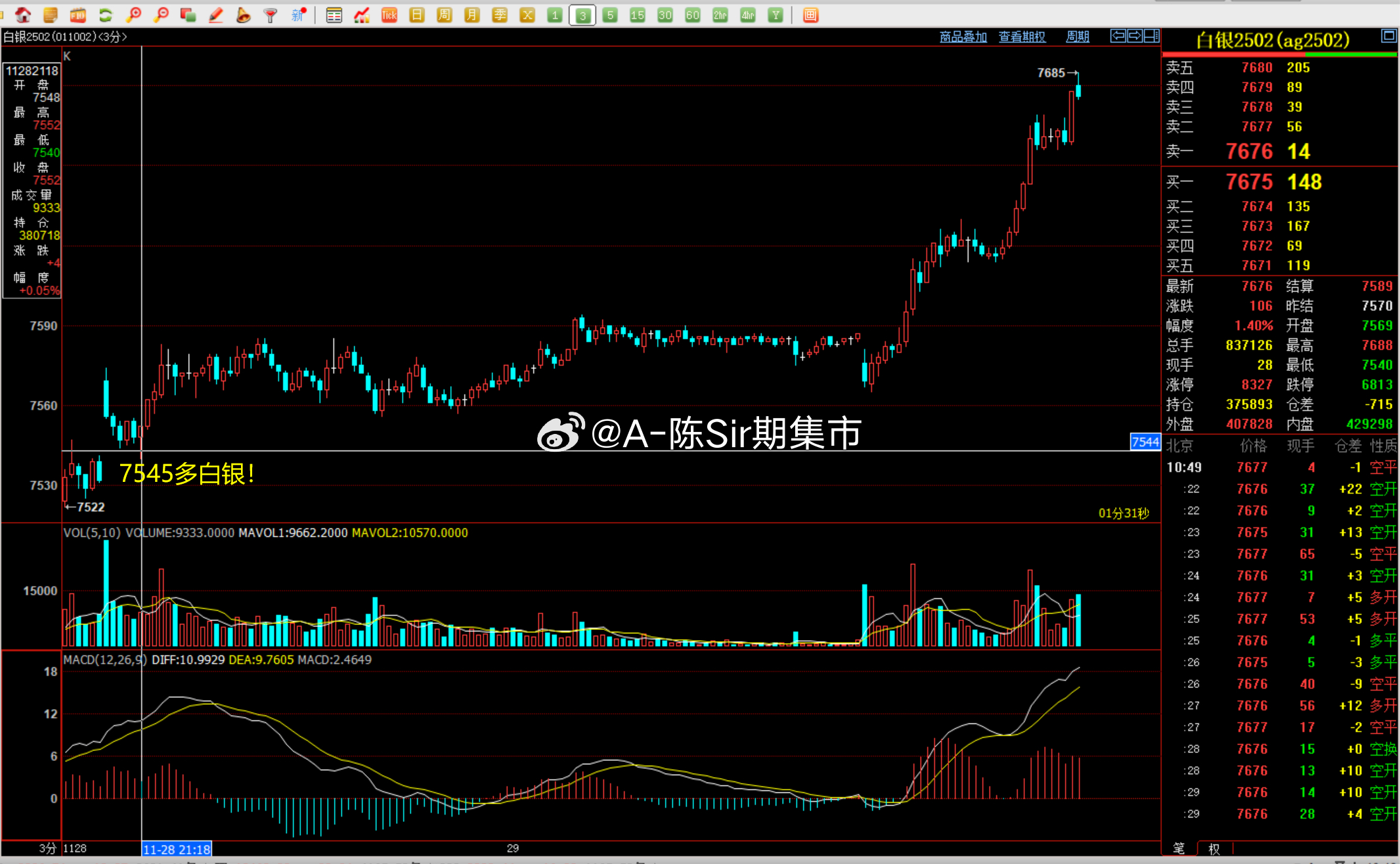Click the 总手 837126 value
The height and width of the screenshot is (864, 1400).
click(x=1249, y=345)
